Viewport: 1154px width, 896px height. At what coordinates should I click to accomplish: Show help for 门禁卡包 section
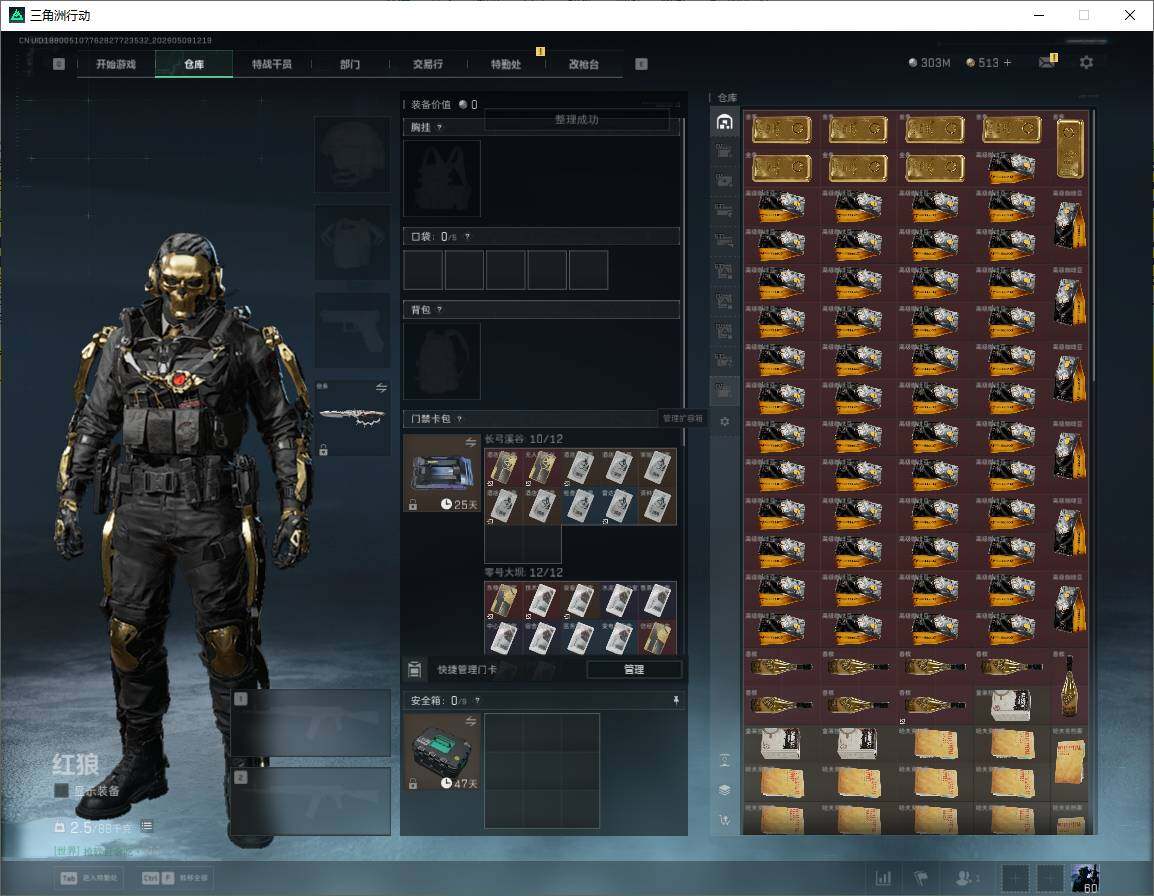pos(459,419)
